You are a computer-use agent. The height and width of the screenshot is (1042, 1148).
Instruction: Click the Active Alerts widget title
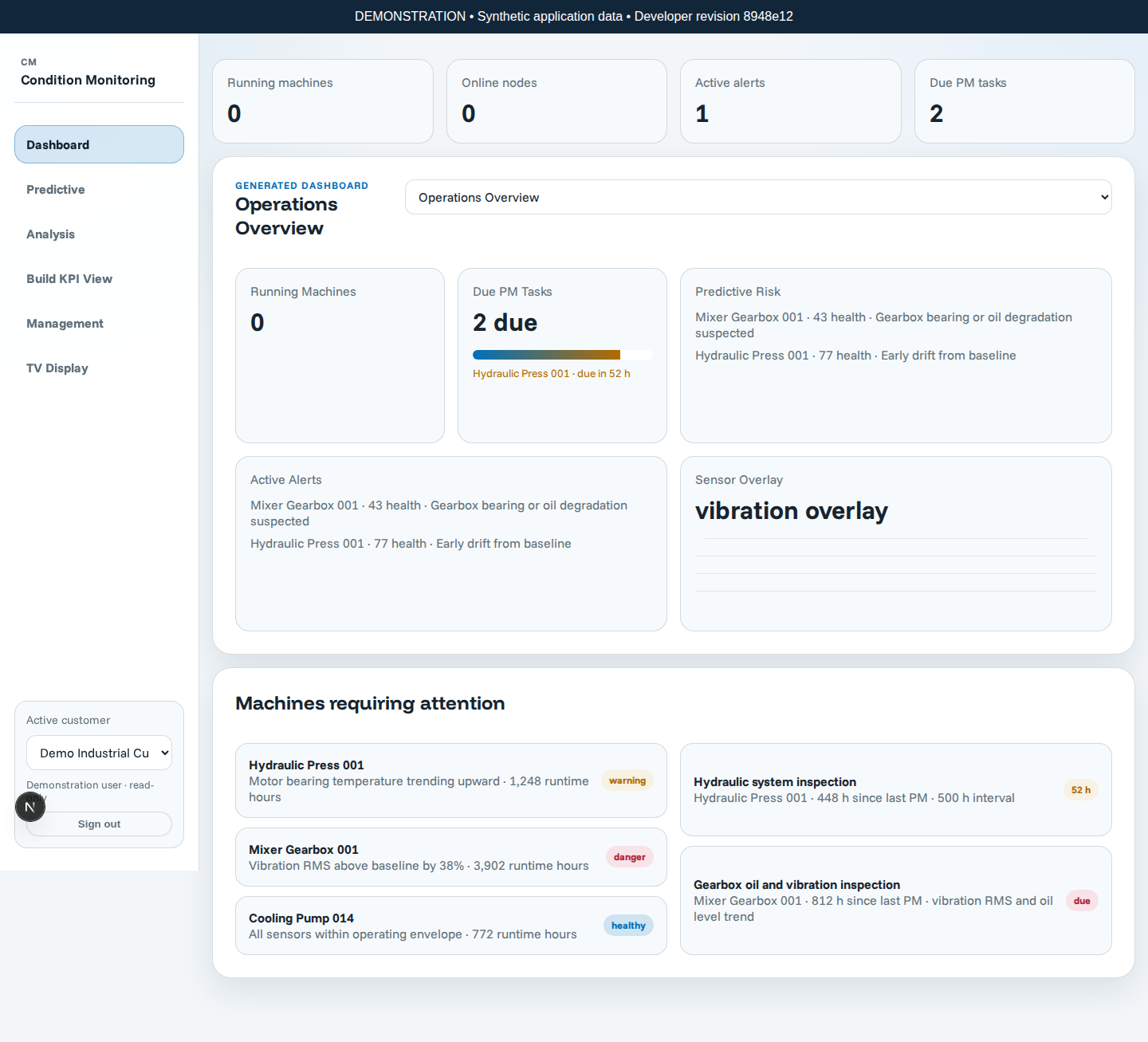[x=286, y=480]
